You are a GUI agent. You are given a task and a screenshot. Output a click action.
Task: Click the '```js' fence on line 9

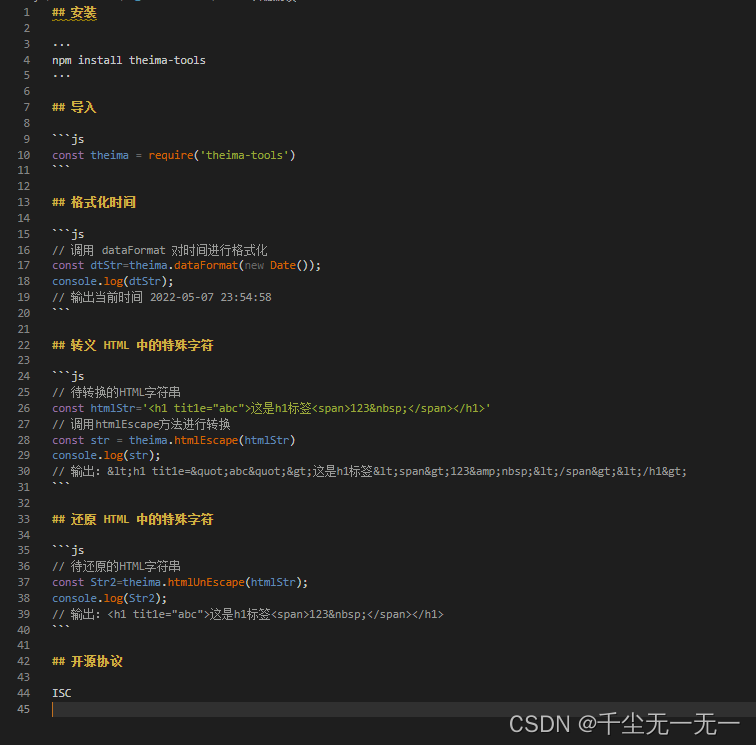68,139
